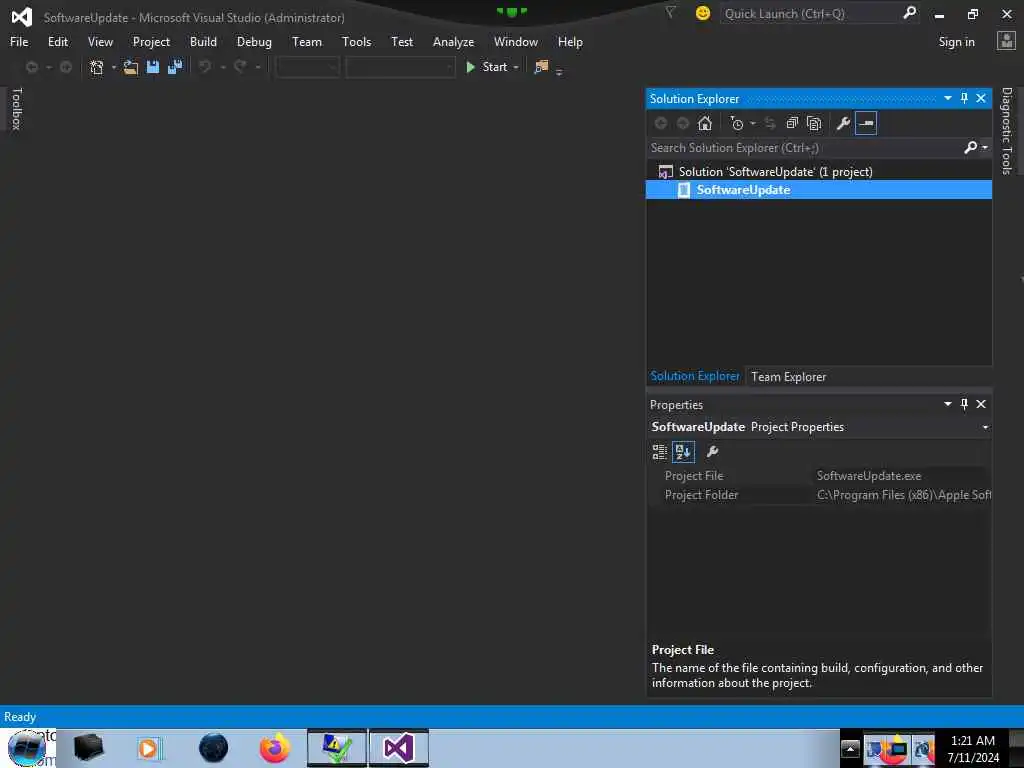Open the Build menu
The image size is (1024, 768).
[203, 42]
